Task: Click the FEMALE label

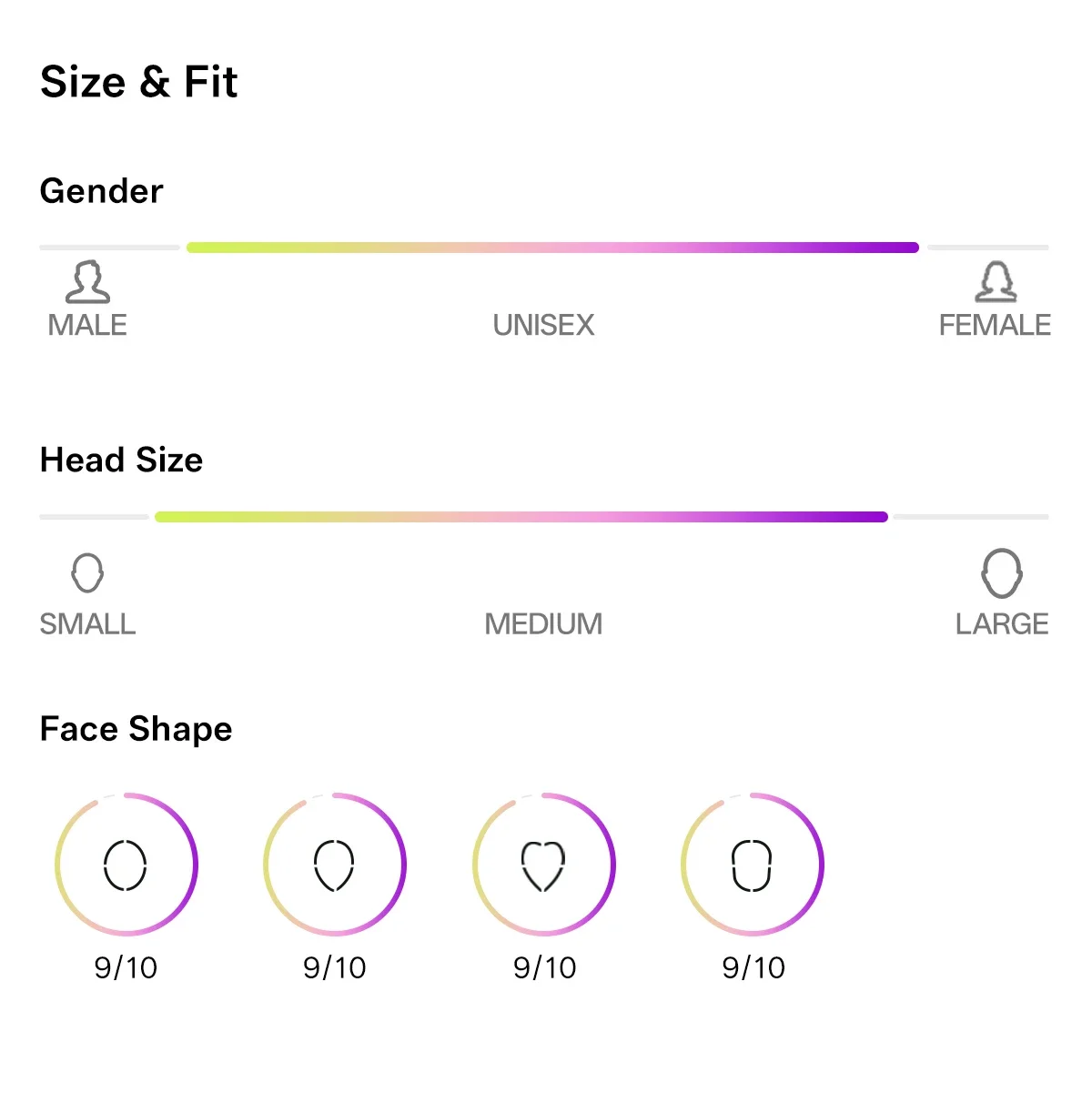Action: click(995, 325)
